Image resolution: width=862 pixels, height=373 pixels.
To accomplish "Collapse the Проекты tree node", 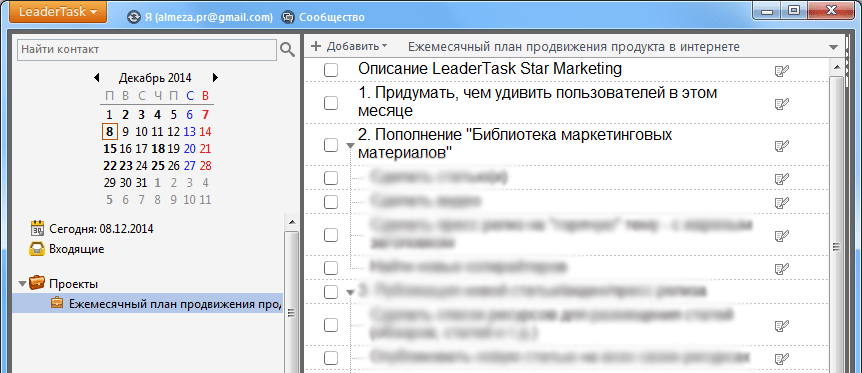I will [22, 284].
